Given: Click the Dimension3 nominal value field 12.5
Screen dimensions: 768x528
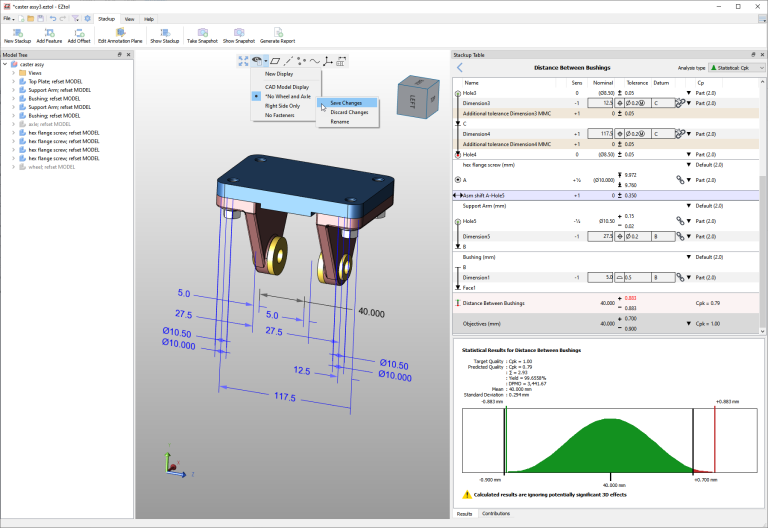Looking at the screenshot, I should point(600,103).
